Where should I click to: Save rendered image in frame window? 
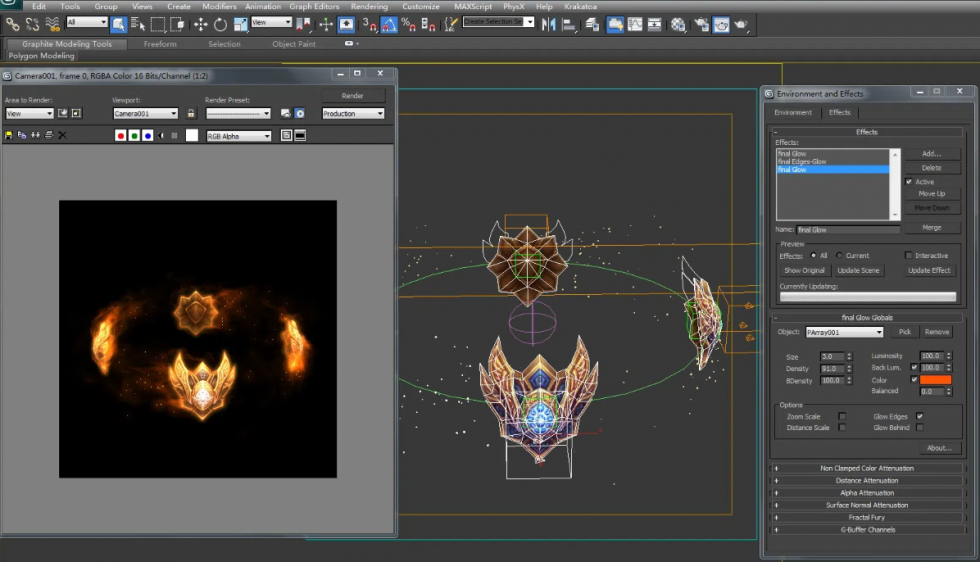point(8,135)
